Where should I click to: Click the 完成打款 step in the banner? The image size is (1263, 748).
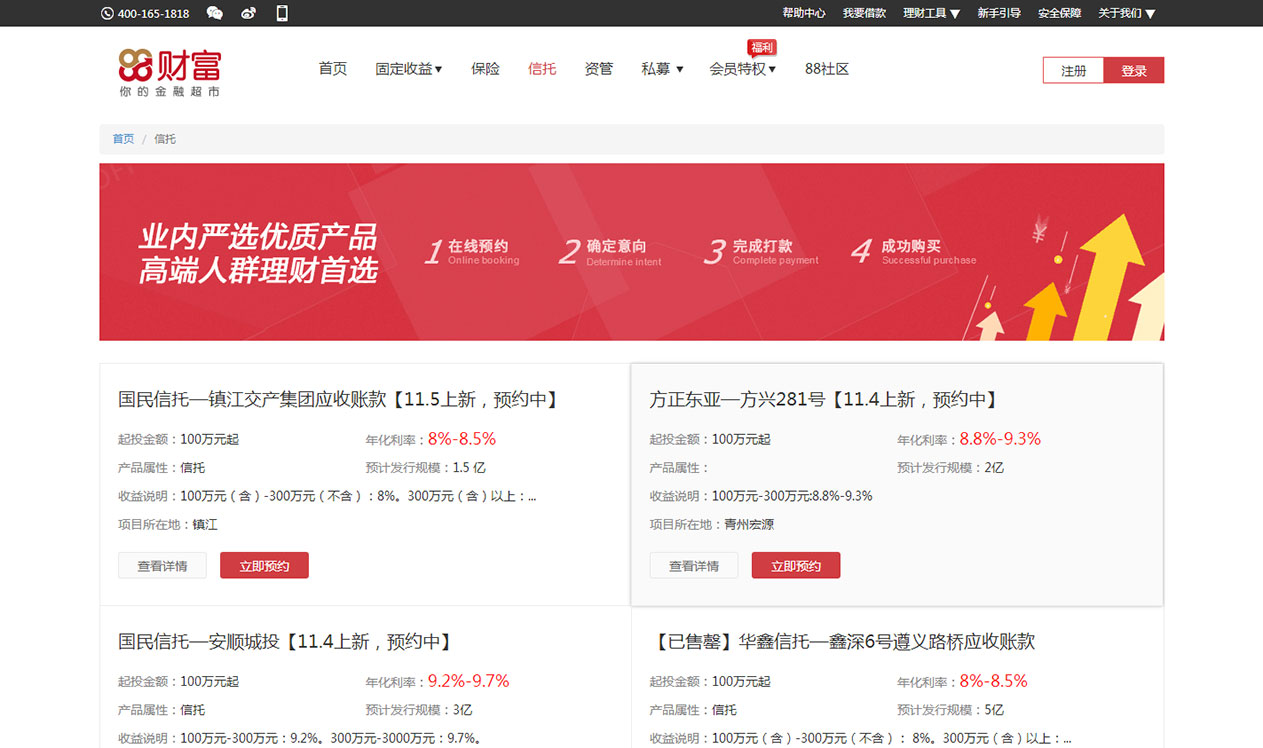pos(761,251)
